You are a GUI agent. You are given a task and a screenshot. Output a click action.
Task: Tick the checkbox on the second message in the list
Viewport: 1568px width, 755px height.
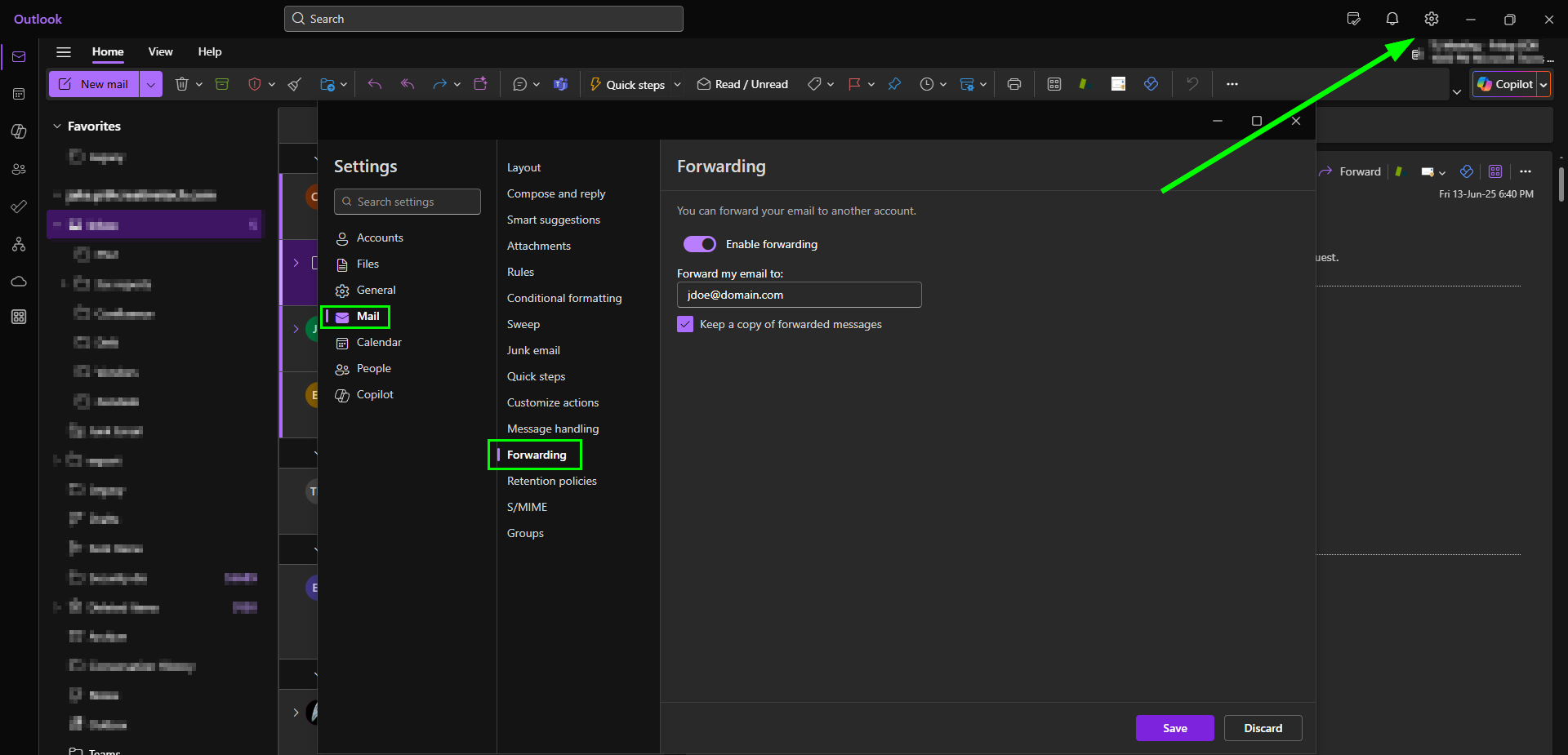(x=314, y=262)
